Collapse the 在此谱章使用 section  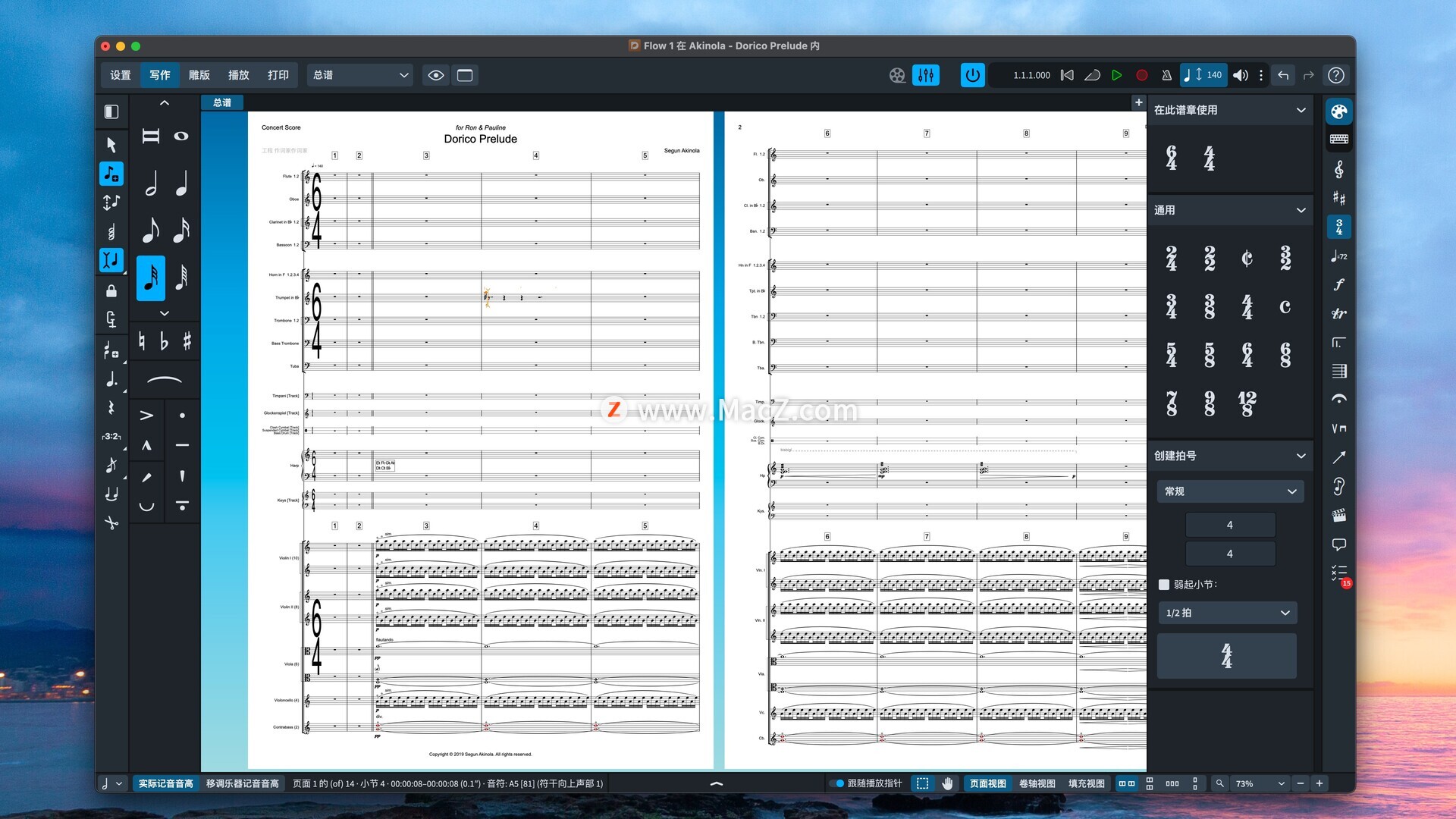(1301, 110)
